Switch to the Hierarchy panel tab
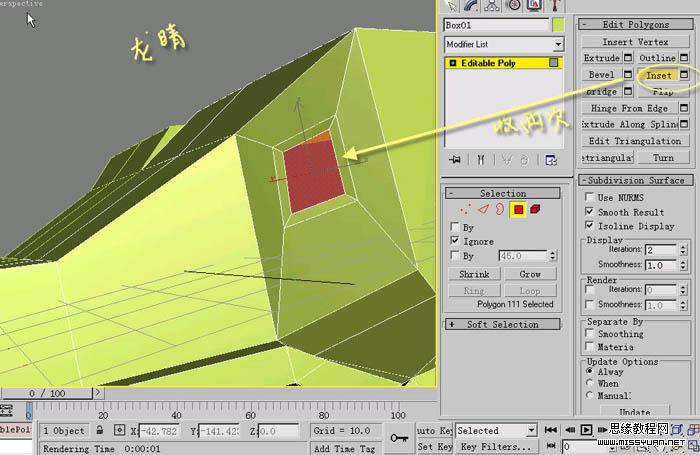 point(492,5)
